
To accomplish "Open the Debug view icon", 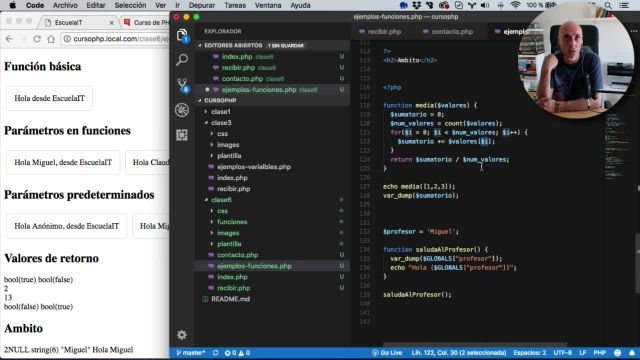I will 182,110.
